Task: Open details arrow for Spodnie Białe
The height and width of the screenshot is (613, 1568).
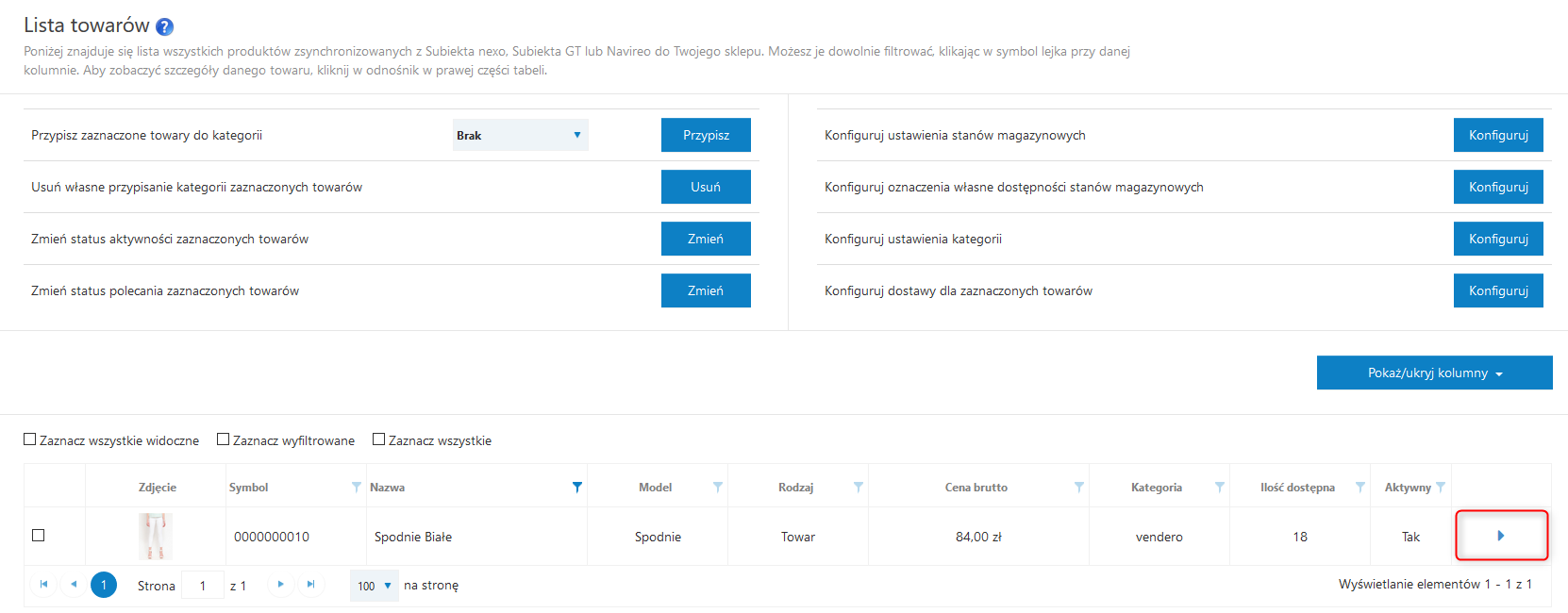Action: pyautogui.click(x=1500, y=536)
